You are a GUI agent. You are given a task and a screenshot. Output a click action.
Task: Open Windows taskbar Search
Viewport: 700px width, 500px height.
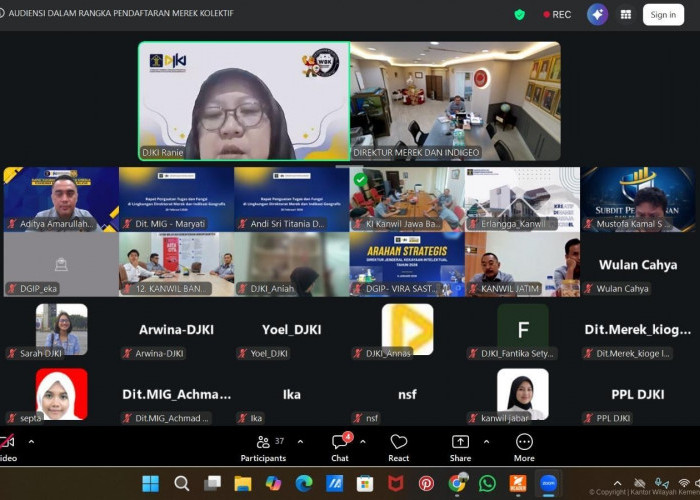point(181,483)
